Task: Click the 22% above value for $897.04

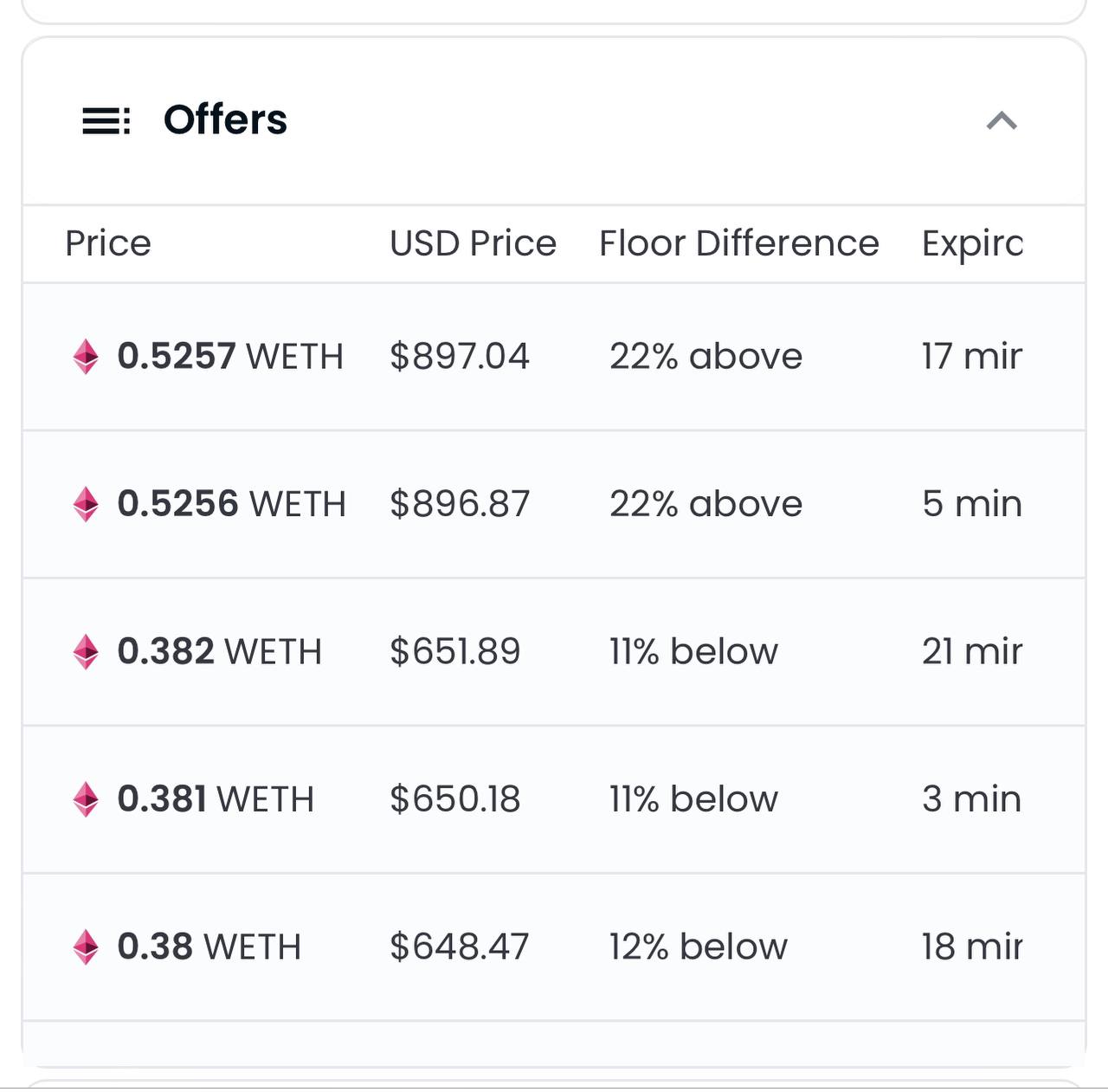Action: click(706, 356)
